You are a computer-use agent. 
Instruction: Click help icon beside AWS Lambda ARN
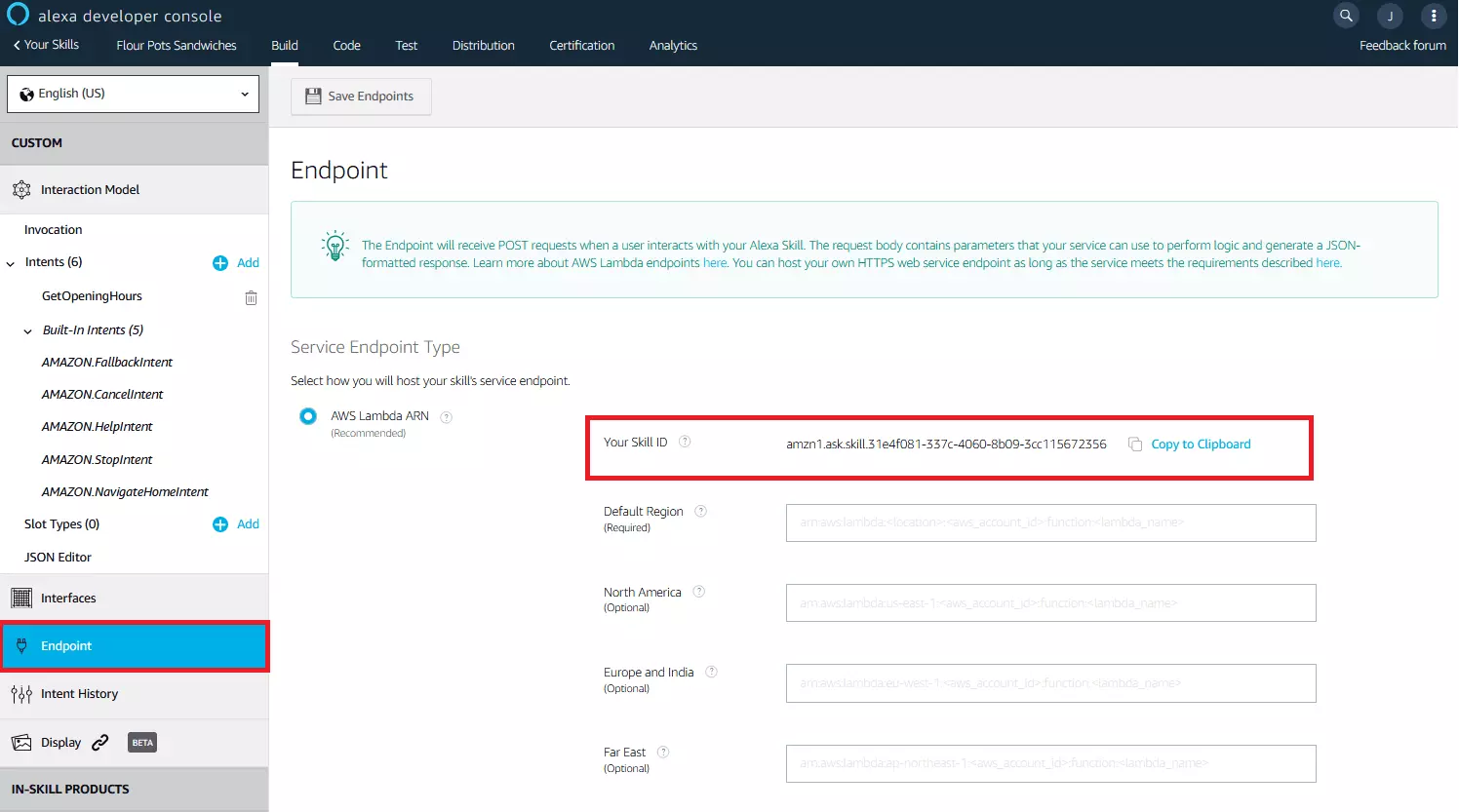point(447,417)
